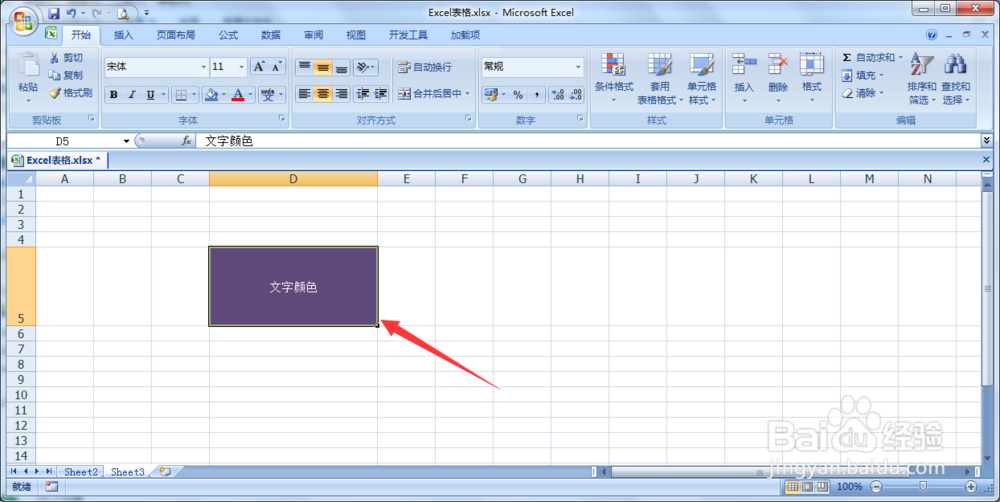
Task: Click the fx insert function button
Action: pyautogui.click(x=186, y=141)
